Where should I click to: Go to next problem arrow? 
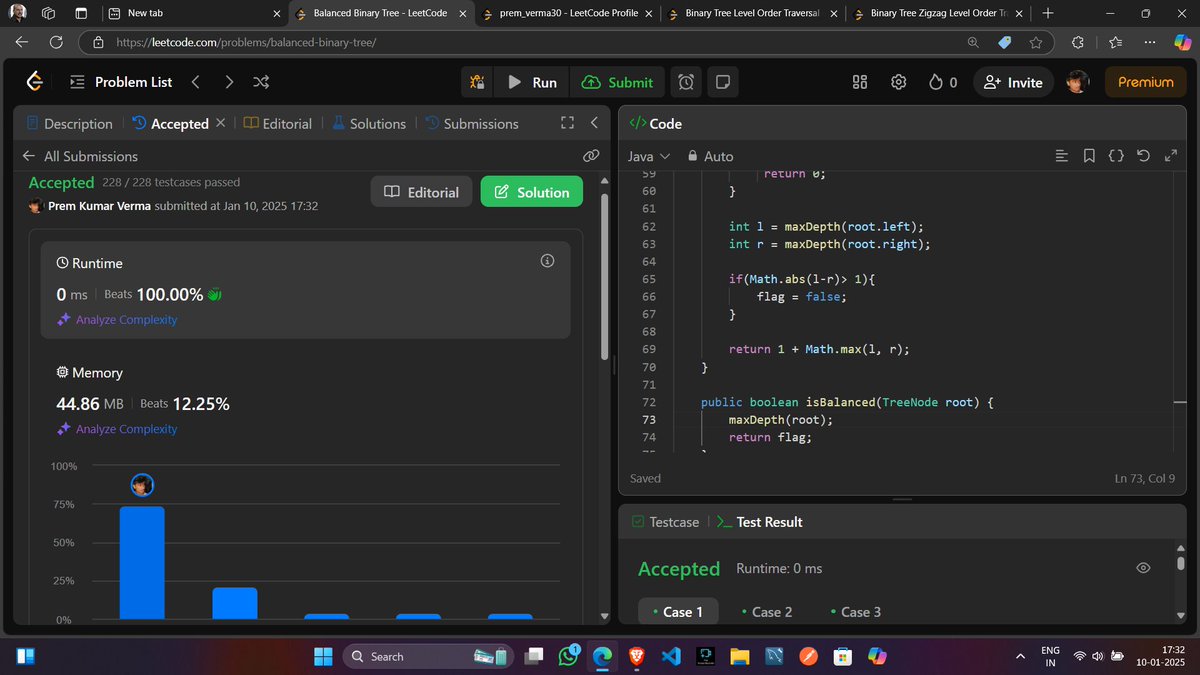point(229,82)
